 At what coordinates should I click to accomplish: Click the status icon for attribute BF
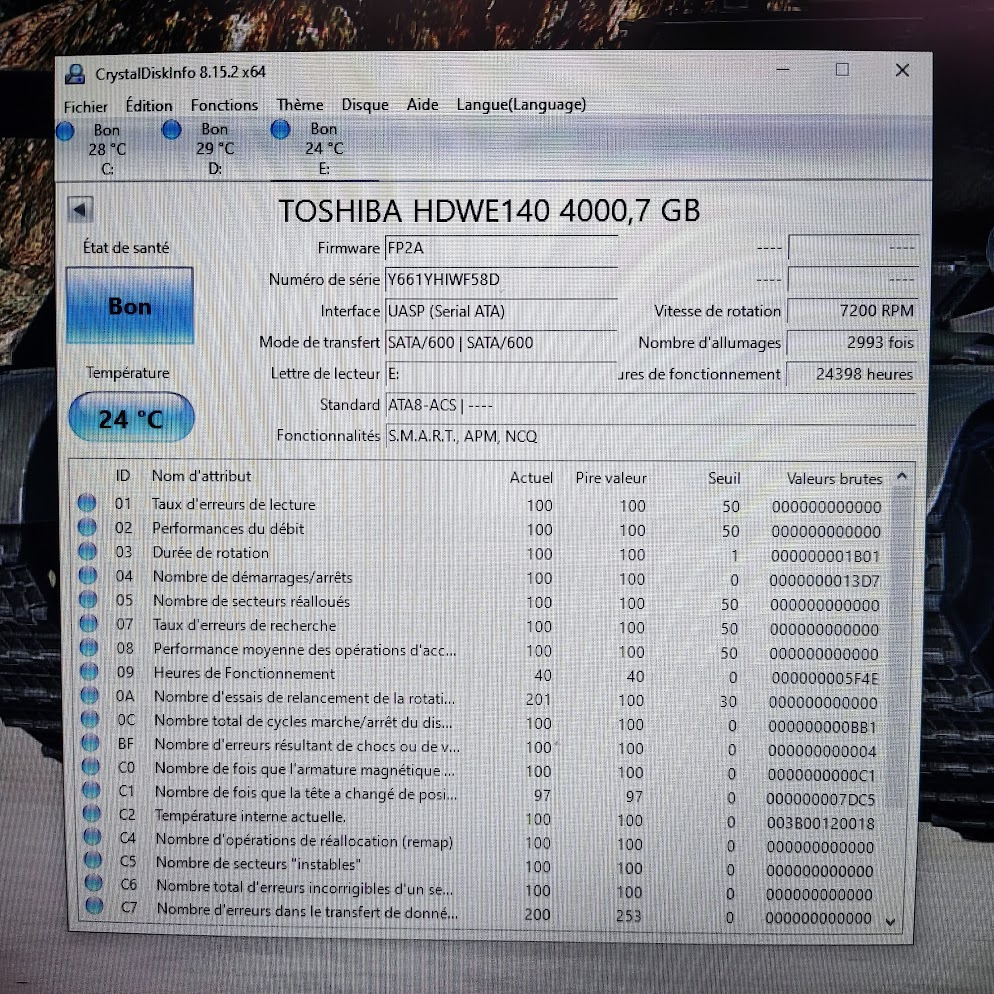(x=91, y=743)
